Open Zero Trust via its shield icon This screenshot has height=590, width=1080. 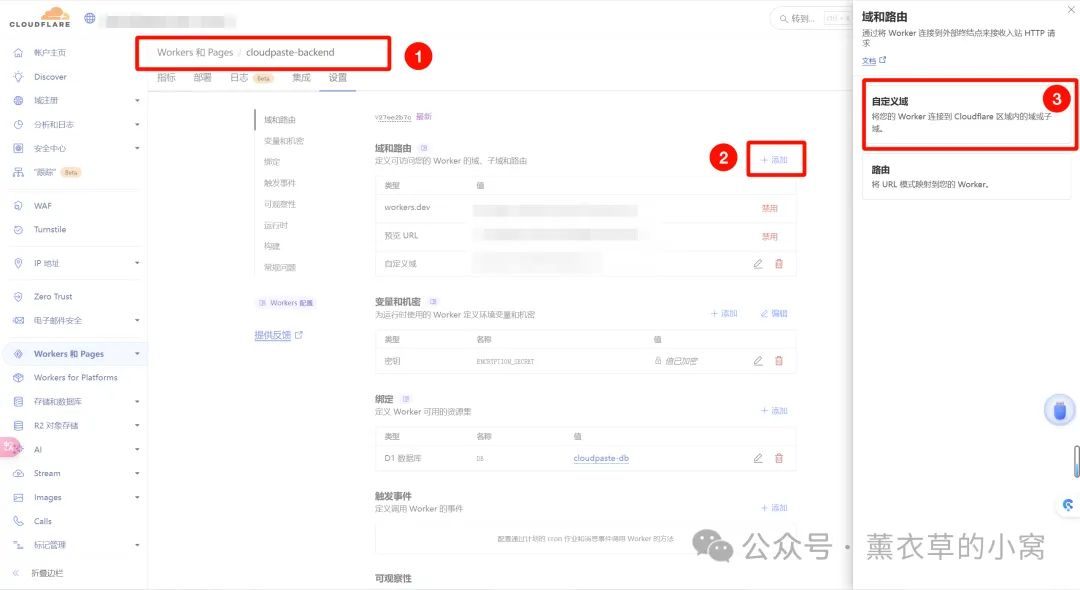(19, 297)
